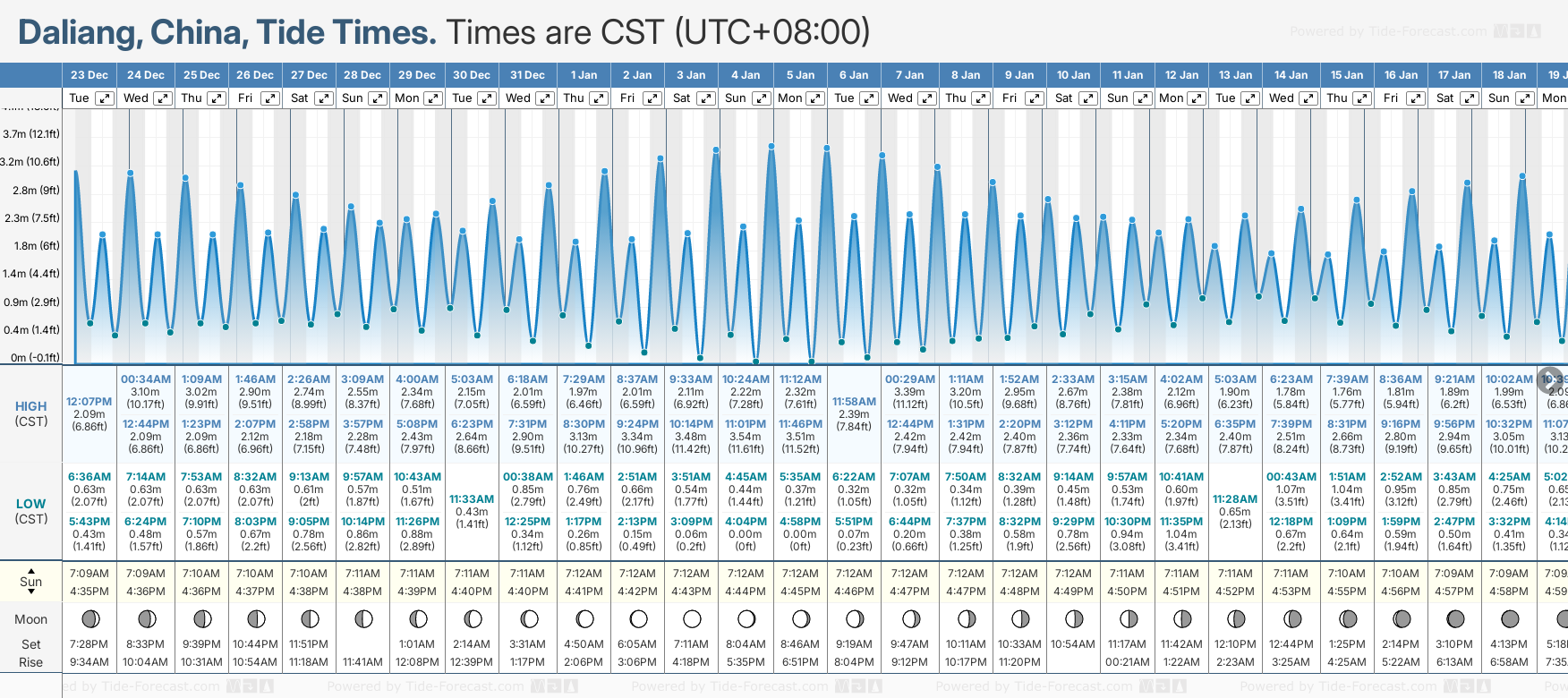Viewport: 1568px width, 698px height.
Task: Toggle the down arrow below the Sun label
Action: click(x=31, y=592)
